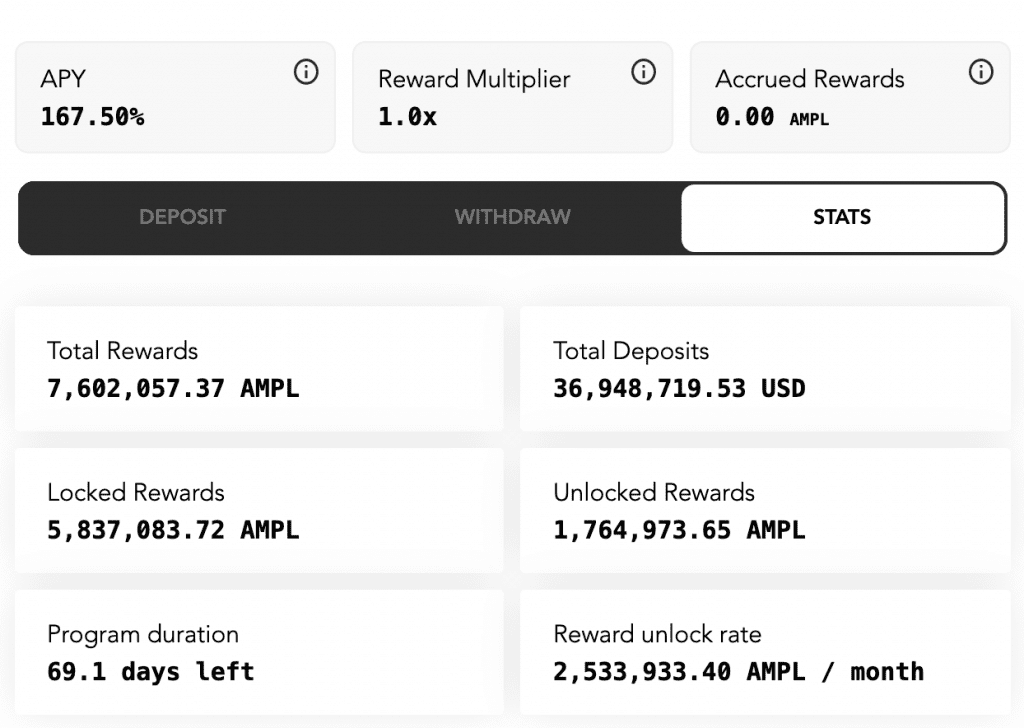Click the Total Rewards label
Screen dimensions: 1024x728
click(122, 351)
